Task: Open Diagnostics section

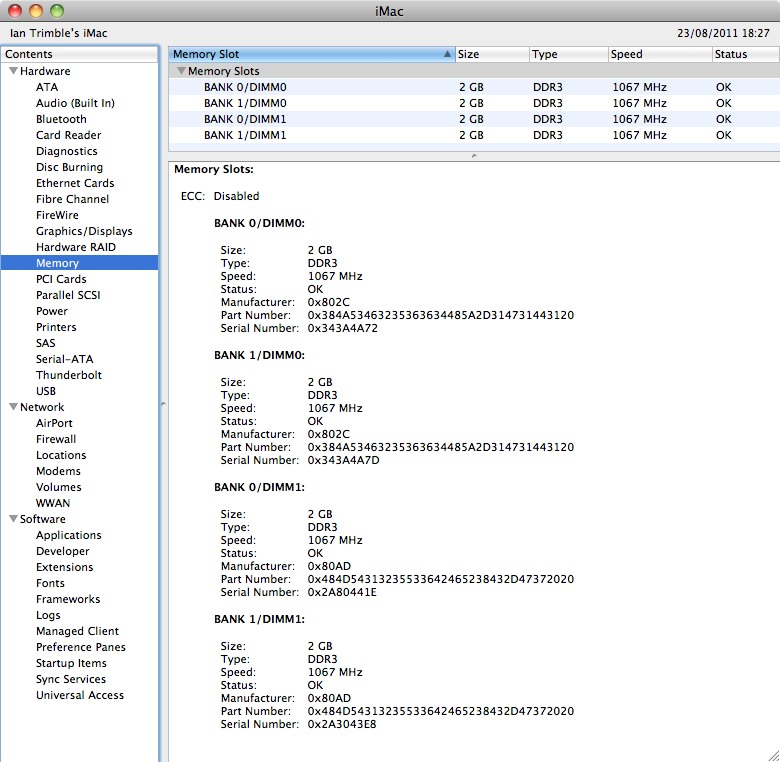Action: click(67, 151)
